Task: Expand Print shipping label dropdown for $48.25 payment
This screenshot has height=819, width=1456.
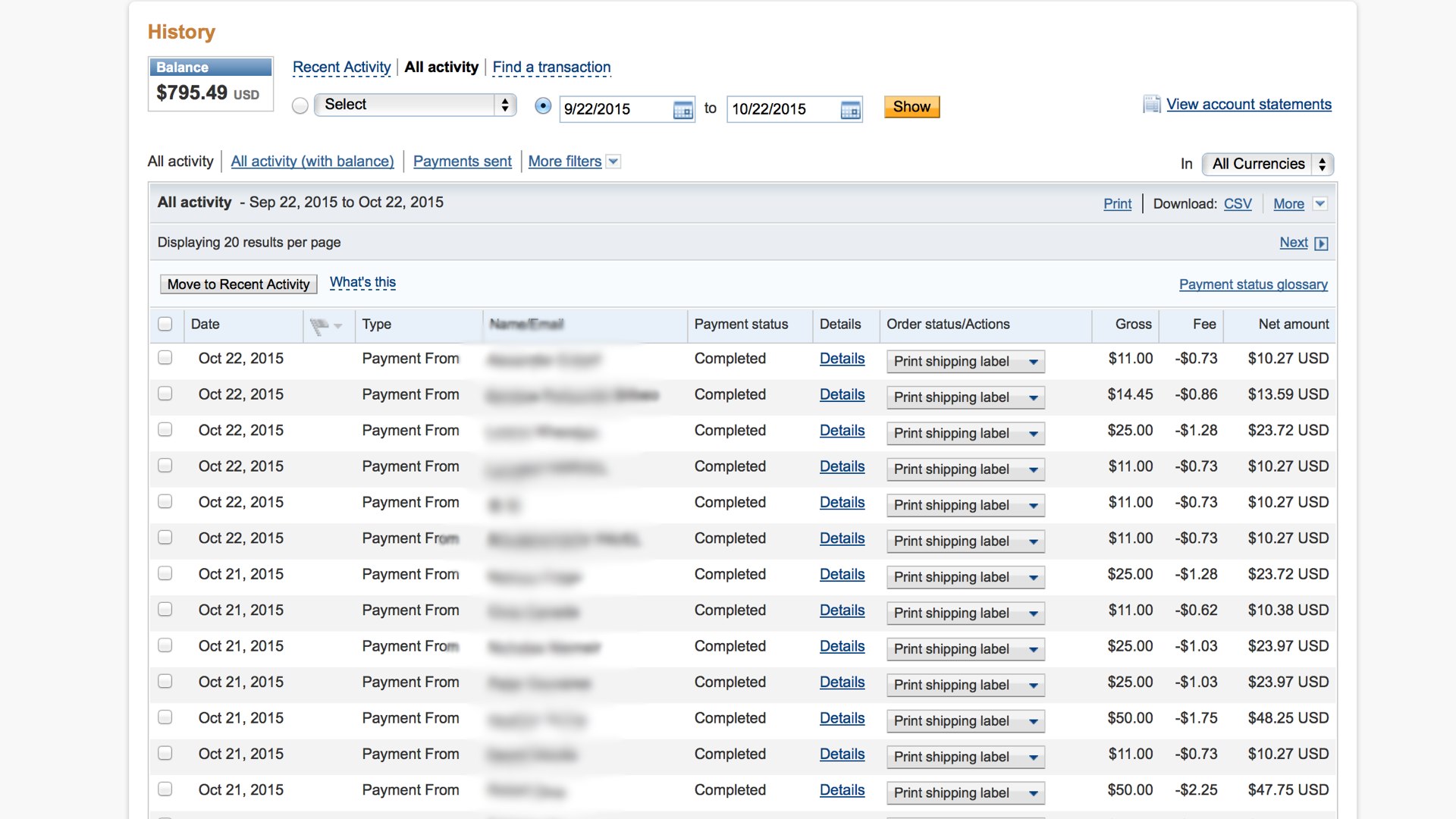Action: point(1033,721)
